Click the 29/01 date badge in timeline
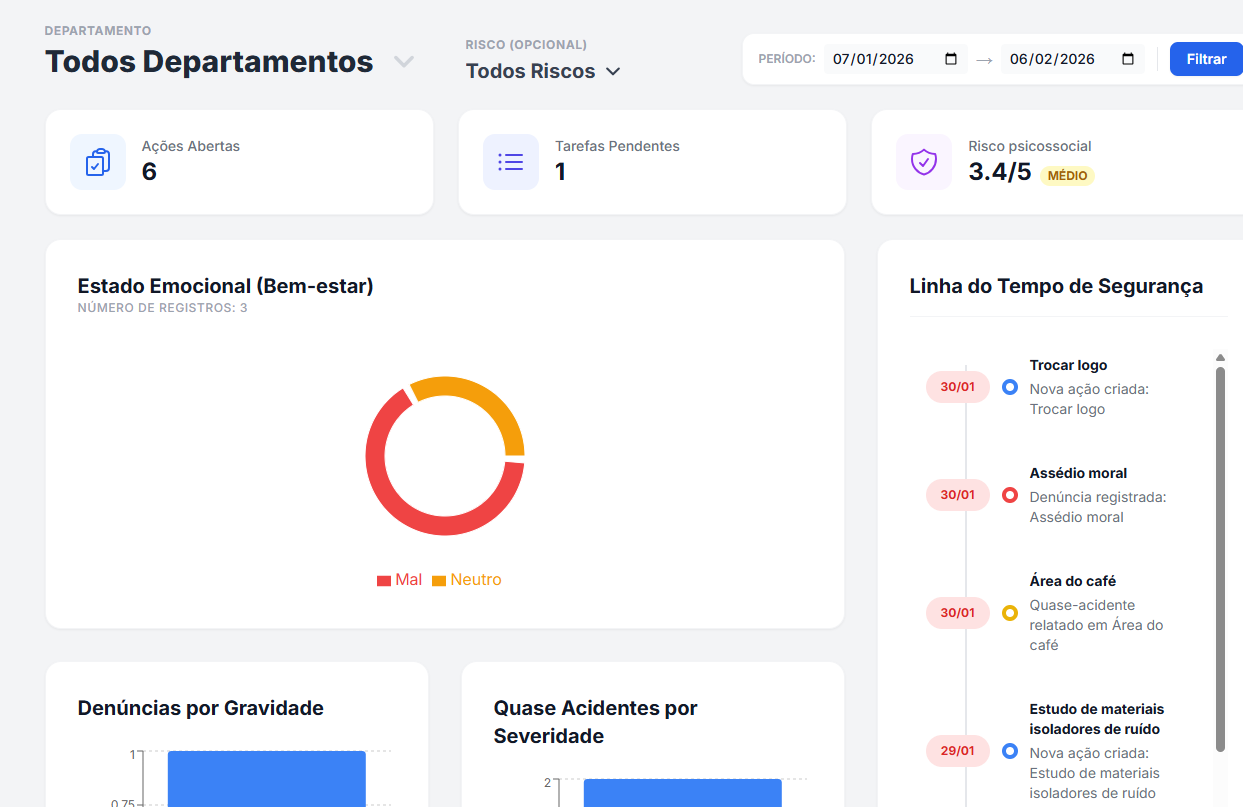This screenshot has width=1243, height=807. 957,751
